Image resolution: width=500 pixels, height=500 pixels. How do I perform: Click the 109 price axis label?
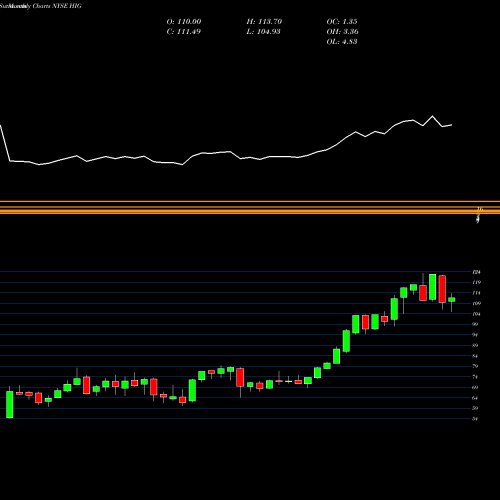[x=477, y=303]
